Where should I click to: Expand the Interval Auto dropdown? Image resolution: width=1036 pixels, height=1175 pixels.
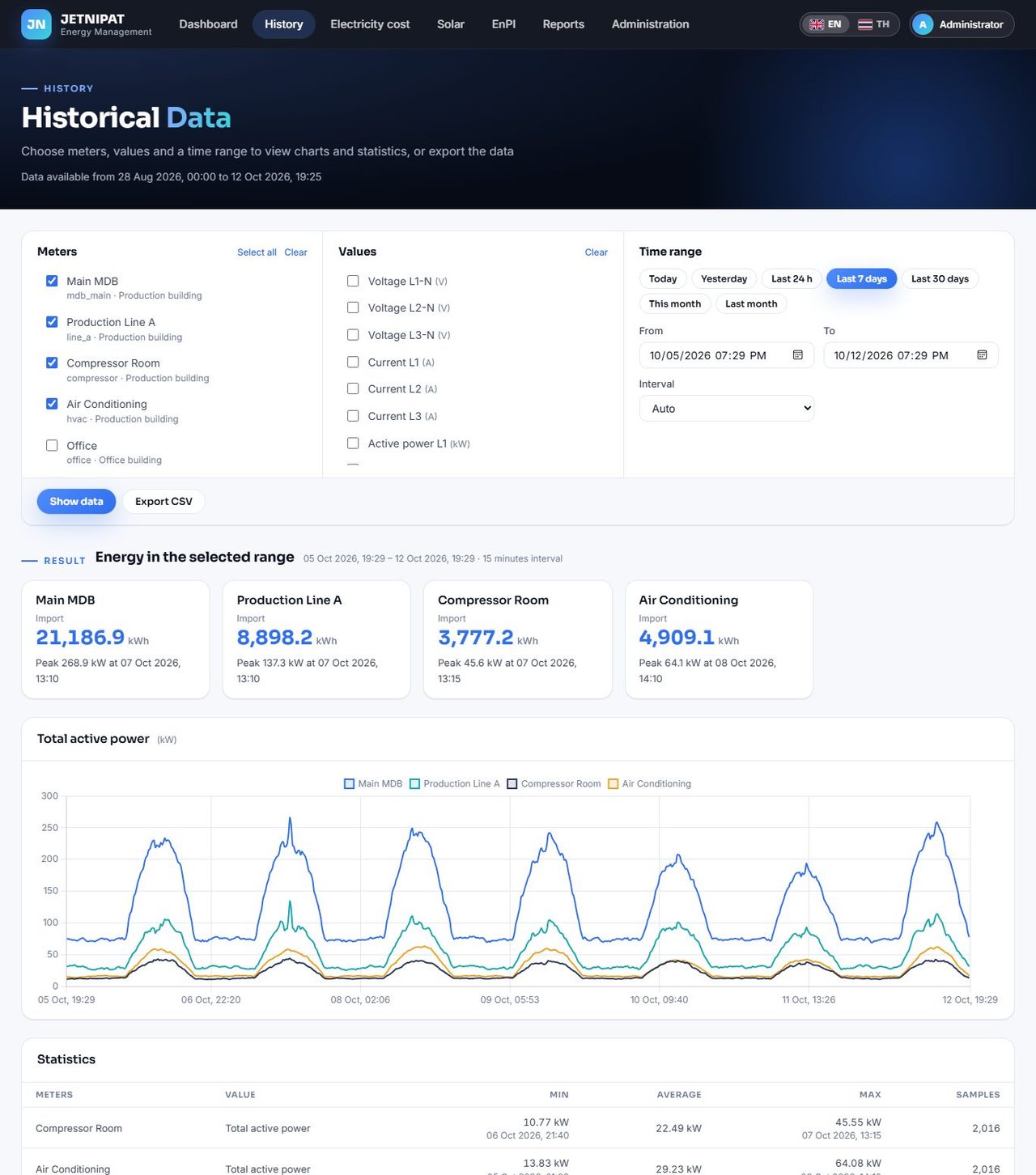tap(727, 409)
